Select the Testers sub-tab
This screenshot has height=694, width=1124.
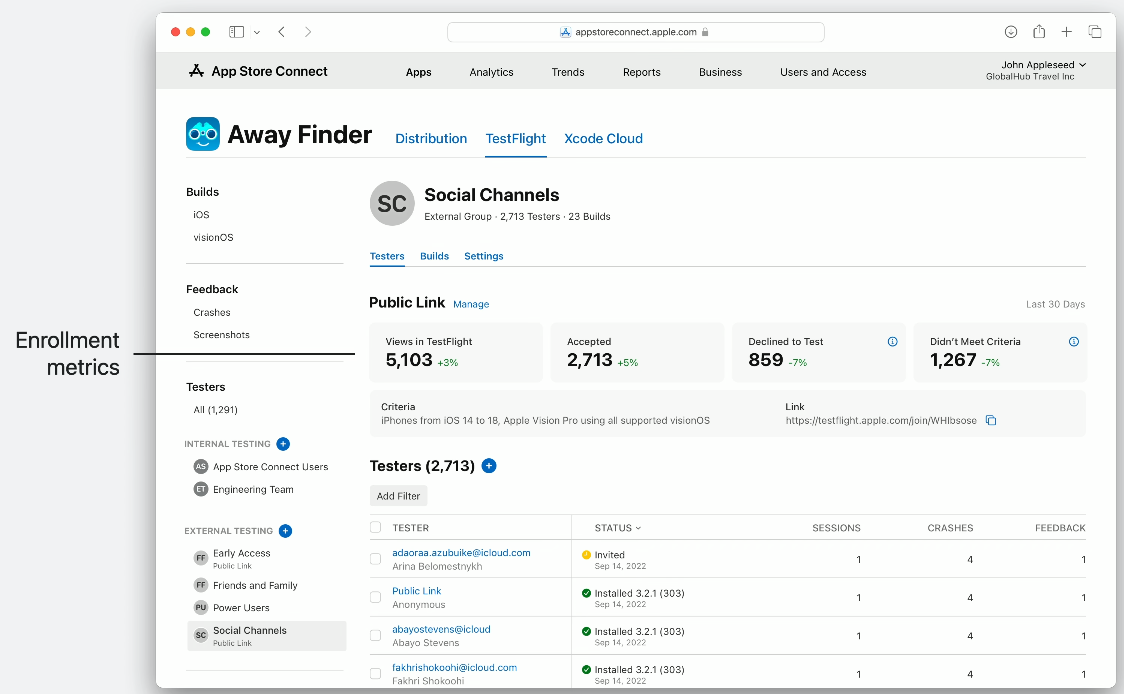387,256
